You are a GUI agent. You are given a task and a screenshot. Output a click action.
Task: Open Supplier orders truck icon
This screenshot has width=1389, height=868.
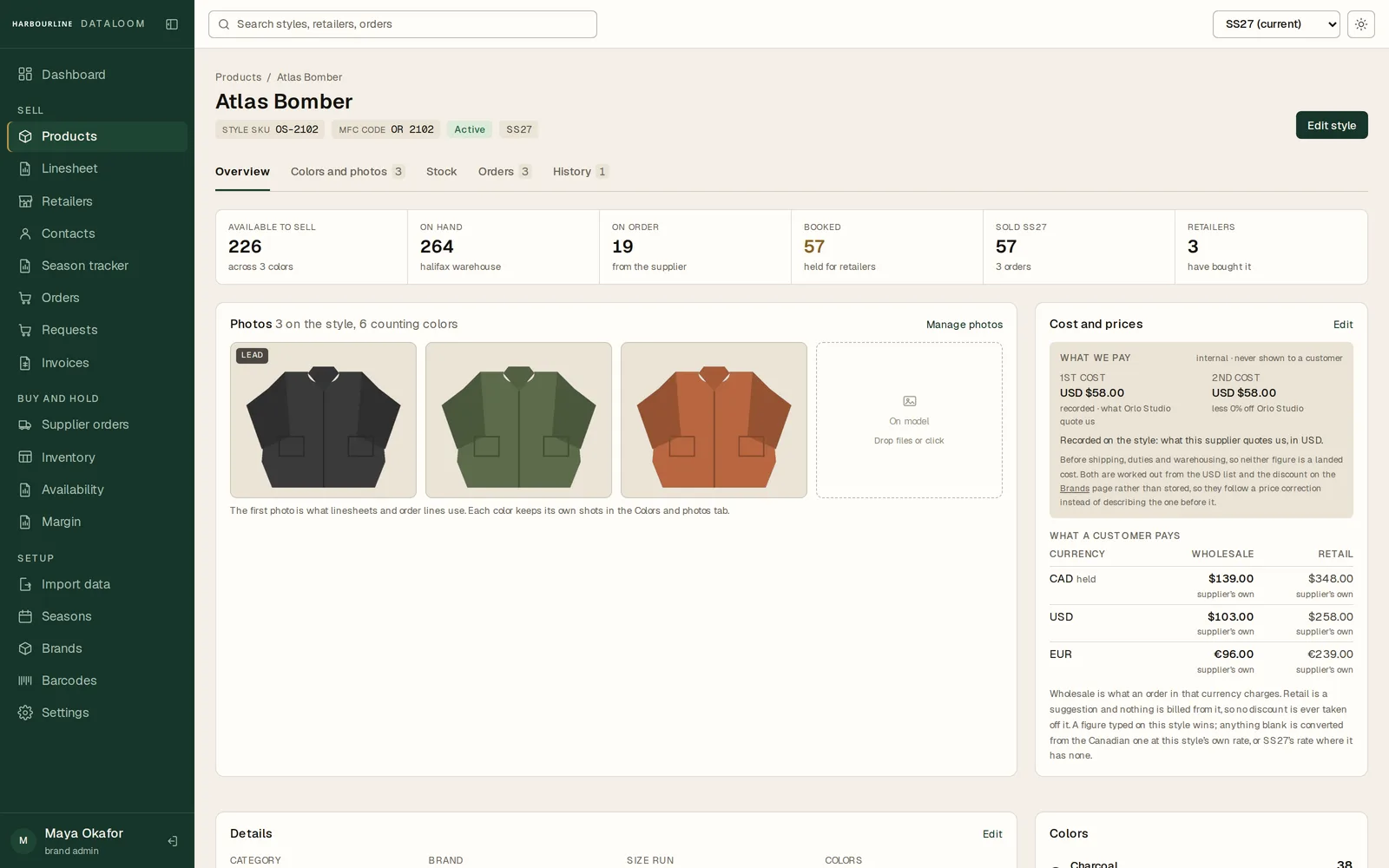click(x=25, y=424)
